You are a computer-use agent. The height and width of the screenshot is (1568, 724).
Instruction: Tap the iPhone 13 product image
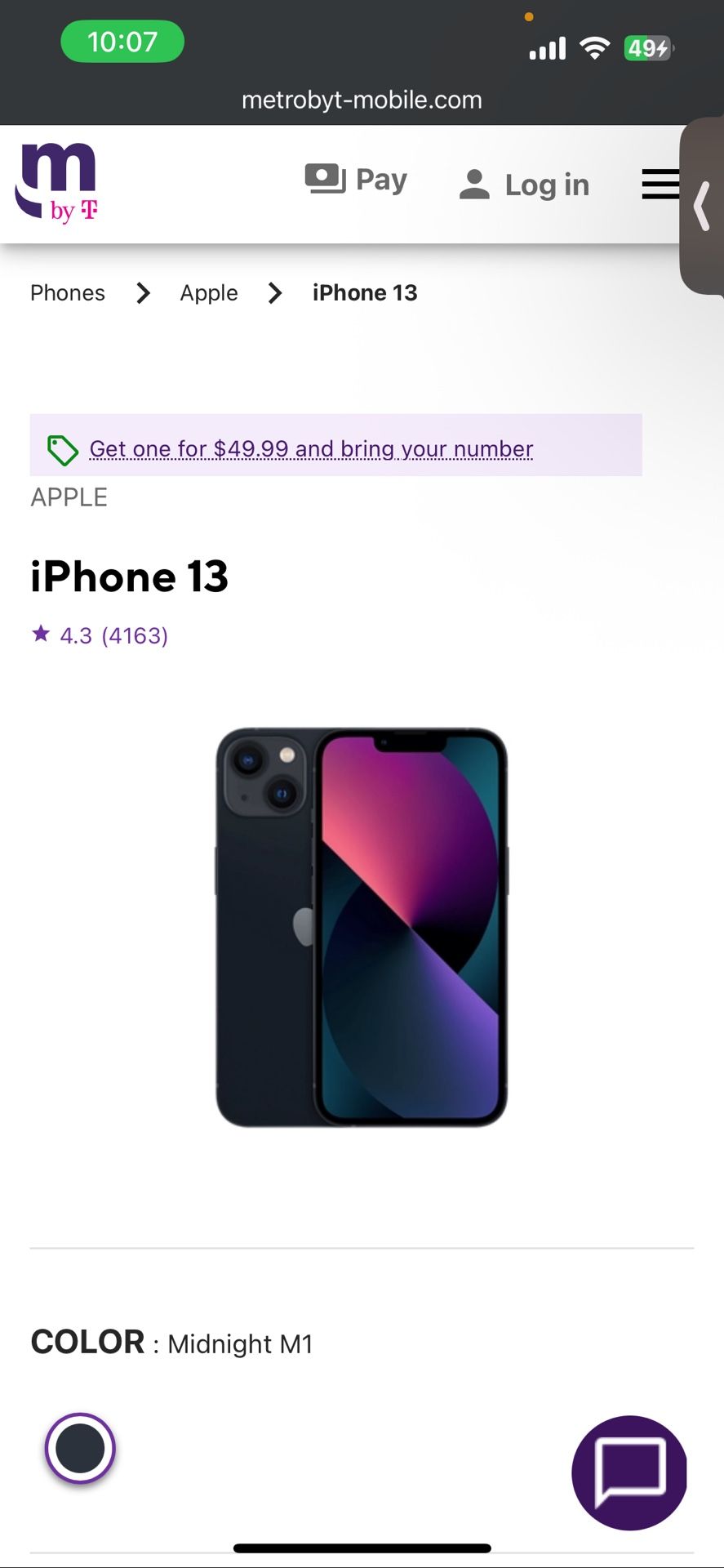click(362, 927)
